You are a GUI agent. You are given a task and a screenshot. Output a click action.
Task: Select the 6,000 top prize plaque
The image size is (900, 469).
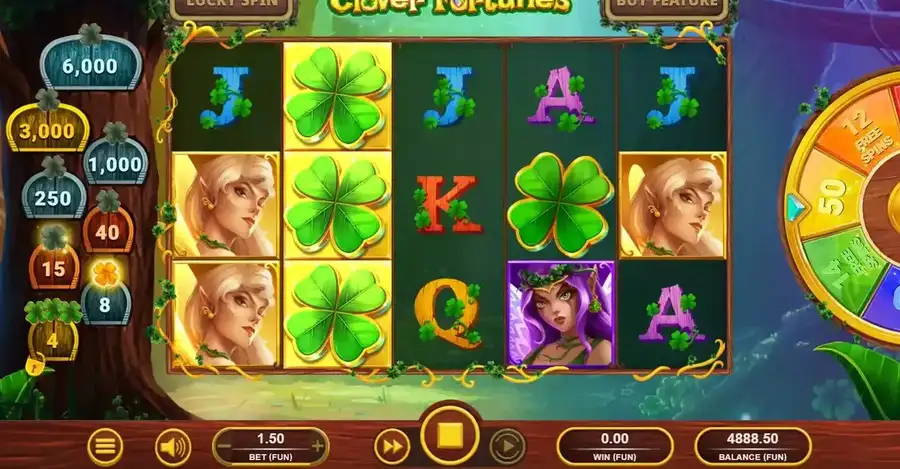click(91, 62)
